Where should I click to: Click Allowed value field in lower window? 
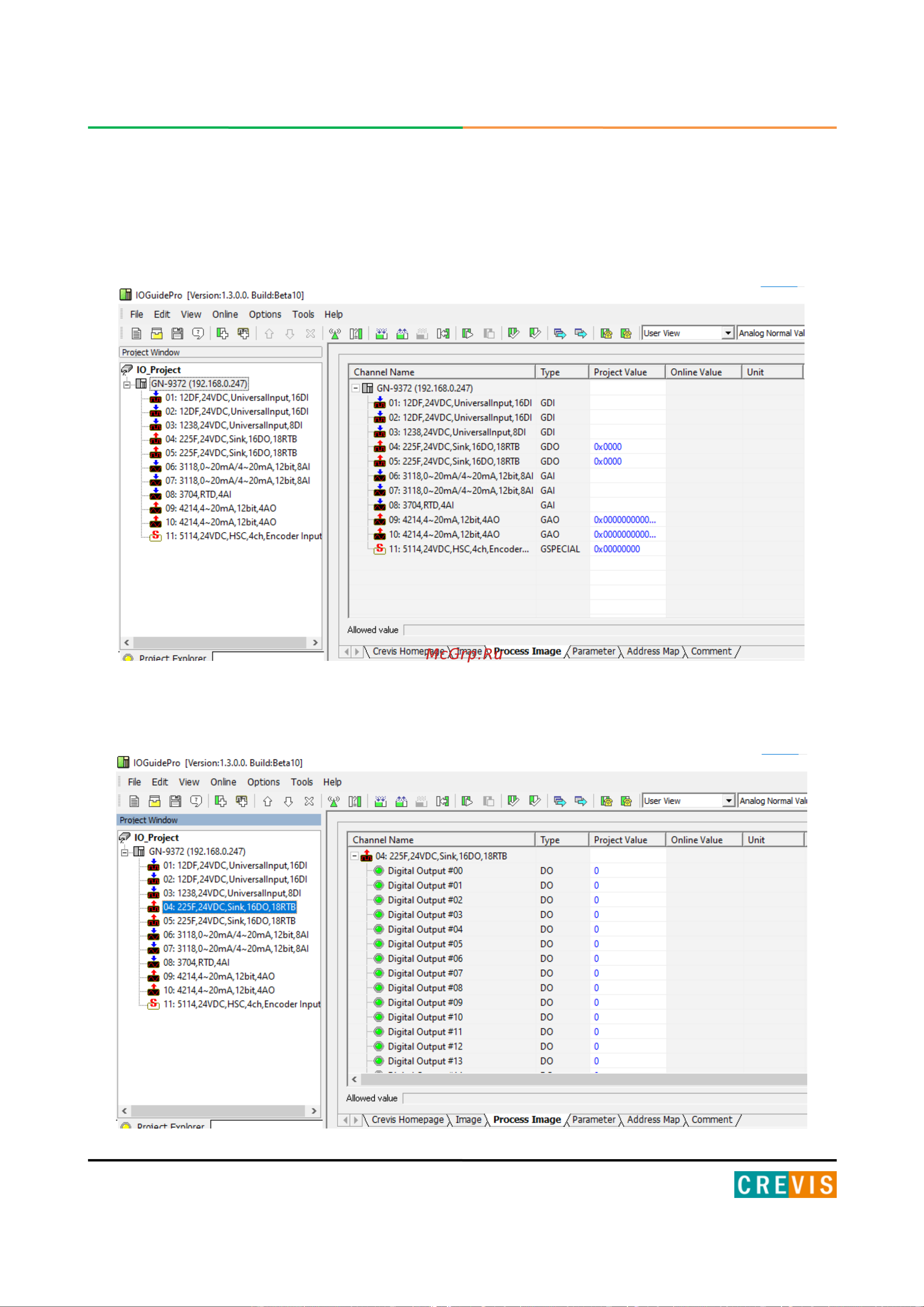point(604,1099)
